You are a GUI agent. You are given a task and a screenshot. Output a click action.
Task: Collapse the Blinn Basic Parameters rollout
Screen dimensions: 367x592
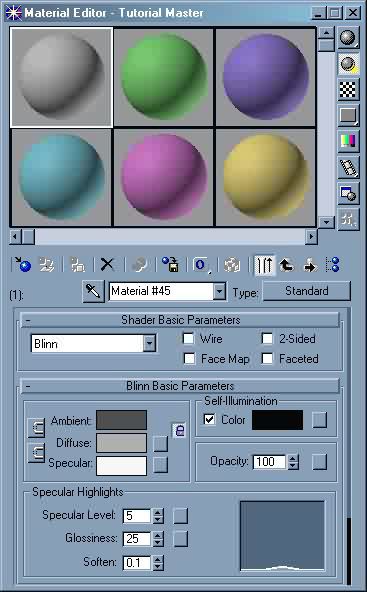[x=180, y=385]
